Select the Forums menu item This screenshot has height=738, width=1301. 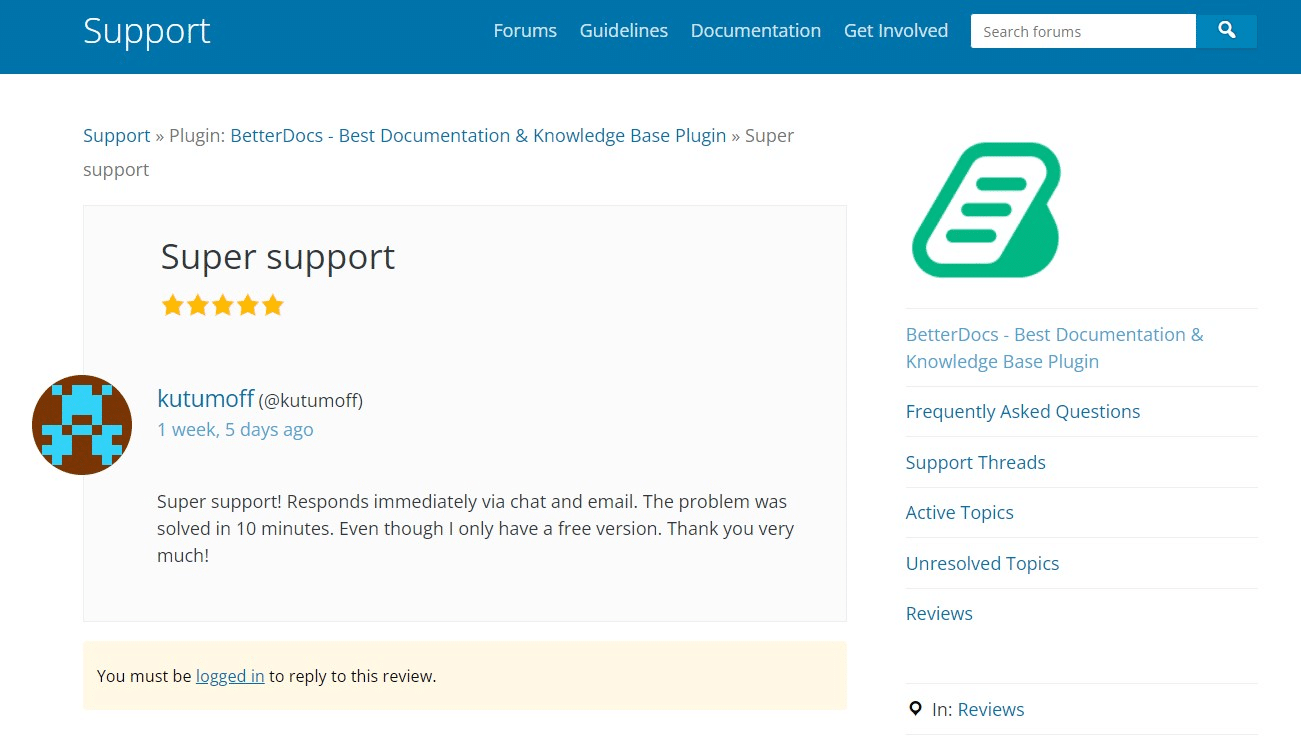pos(524,31)
